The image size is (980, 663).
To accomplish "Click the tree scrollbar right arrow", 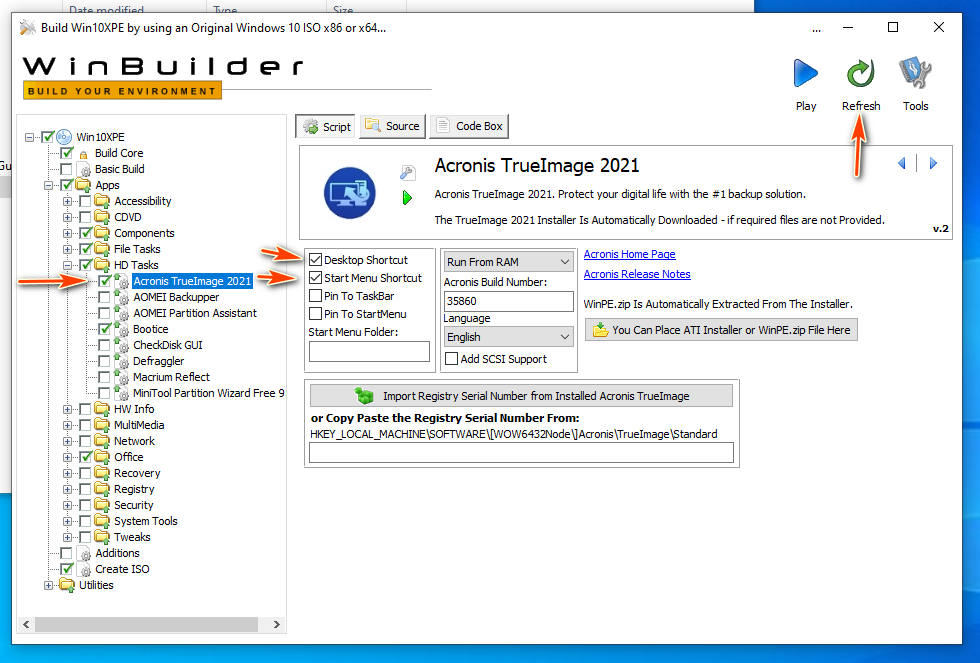I will pos(276,624).
